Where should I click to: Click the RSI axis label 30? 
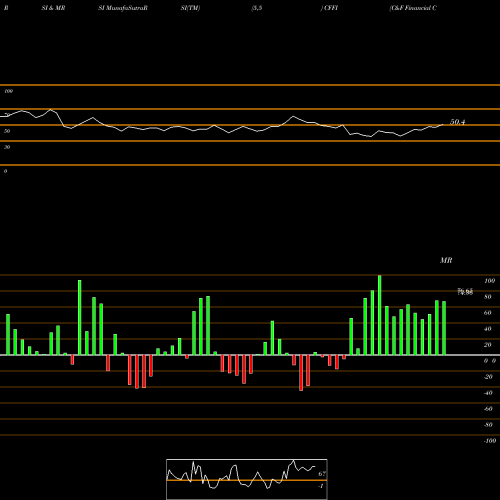point(7,147)
